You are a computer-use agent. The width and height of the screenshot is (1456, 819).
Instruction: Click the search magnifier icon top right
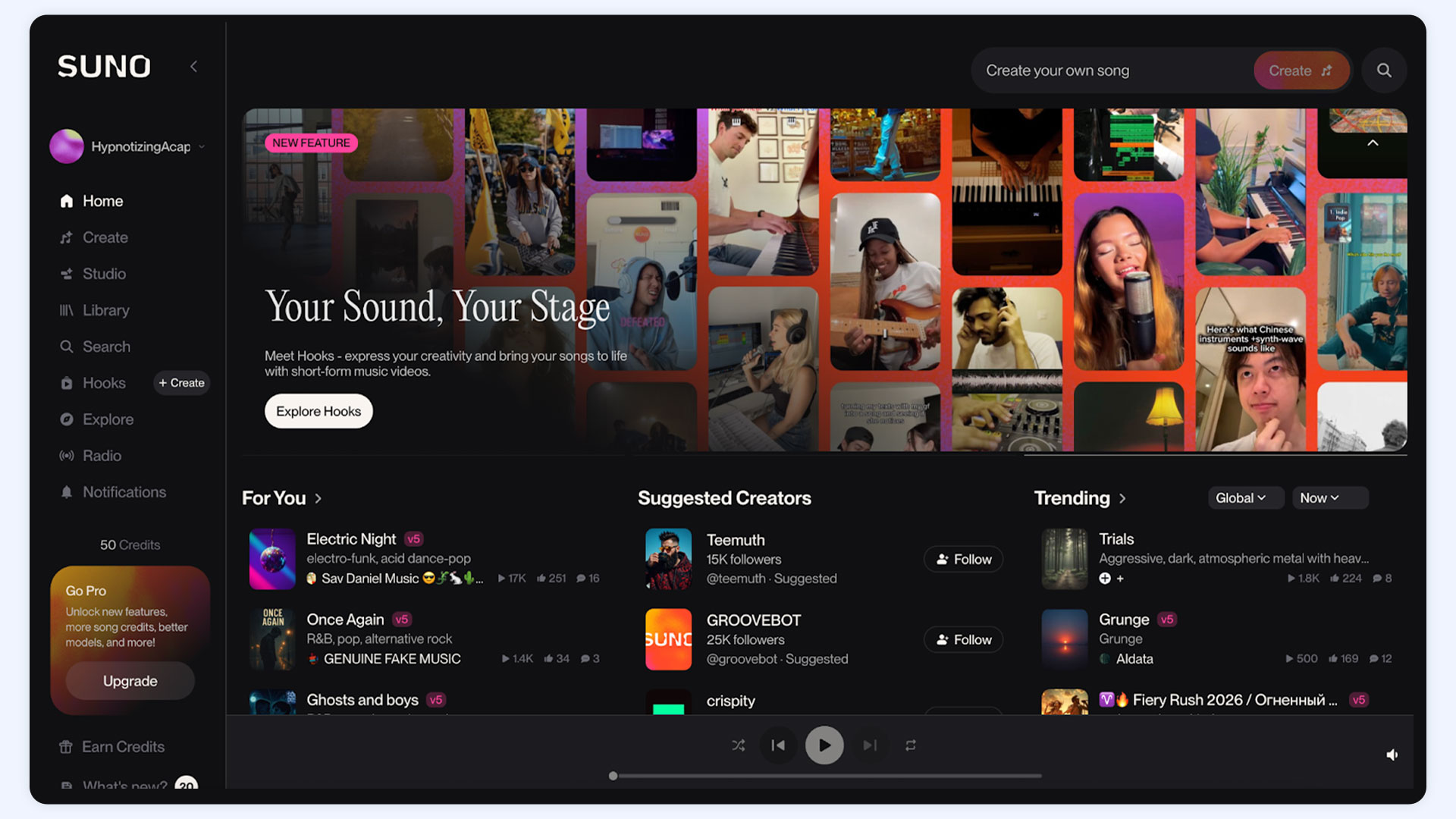(x=1384, y=71)
